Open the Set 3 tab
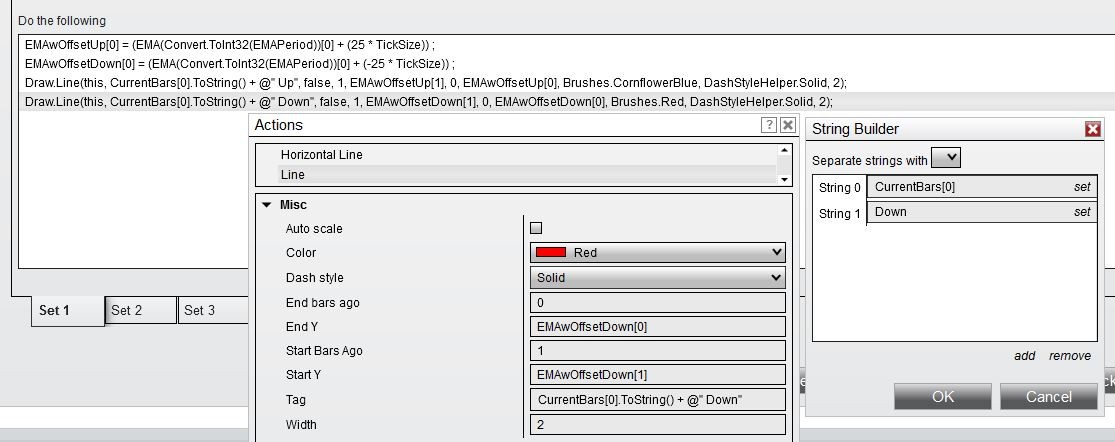Viewport: 1115px width, 442px height. [x=199, y=311]
